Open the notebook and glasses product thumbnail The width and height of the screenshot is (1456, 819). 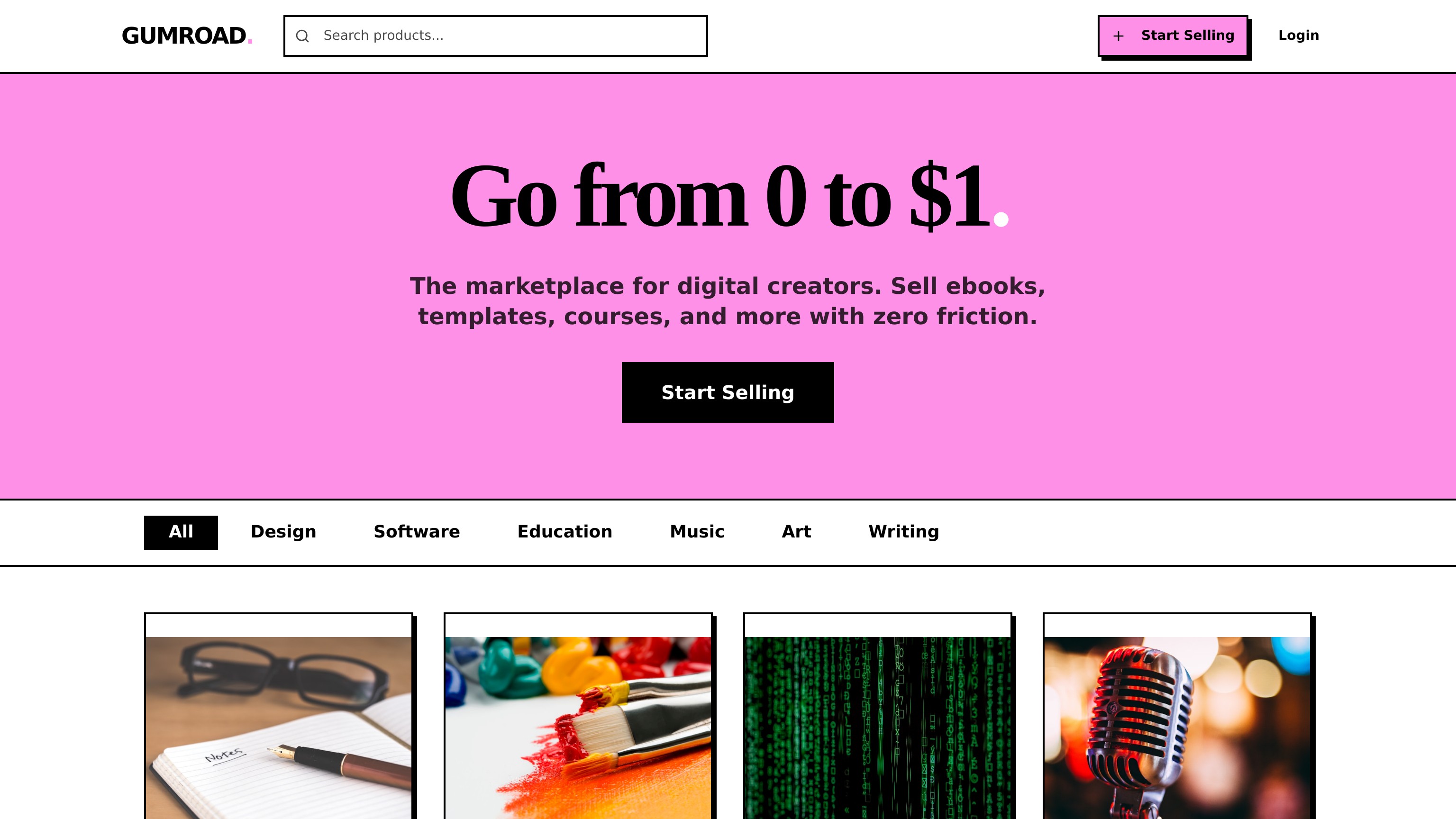279,728
